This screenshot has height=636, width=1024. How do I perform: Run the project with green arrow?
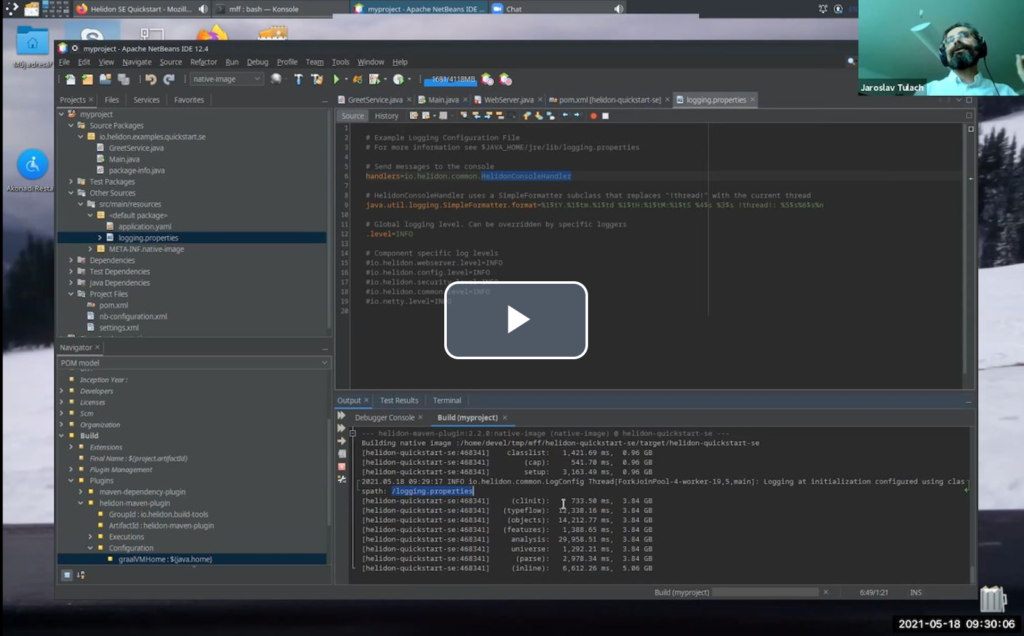click(336, 79)
